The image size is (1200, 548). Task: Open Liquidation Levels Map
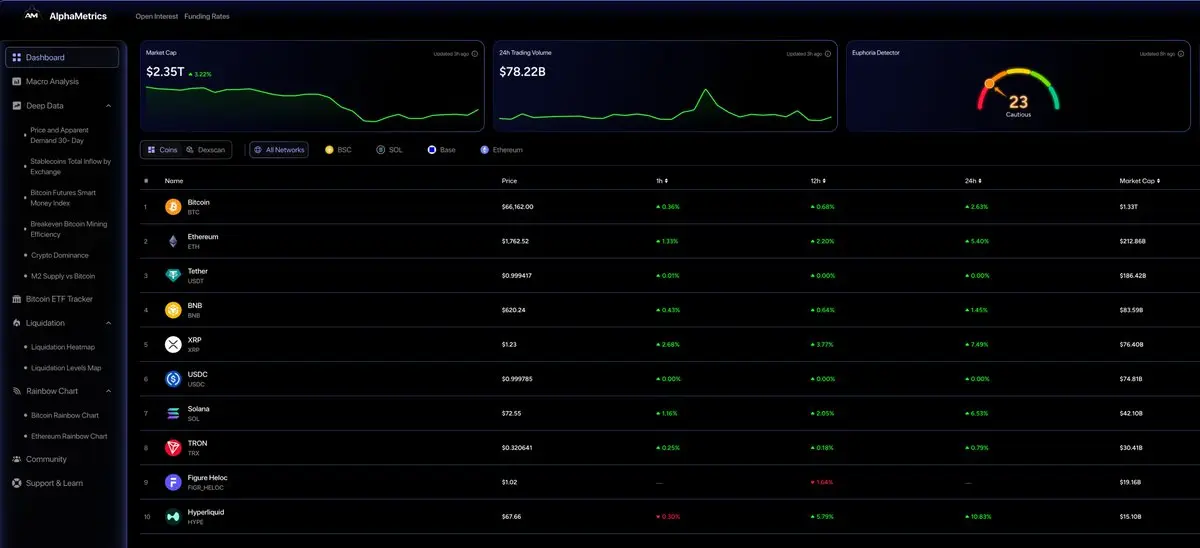(x=66, y=368)
